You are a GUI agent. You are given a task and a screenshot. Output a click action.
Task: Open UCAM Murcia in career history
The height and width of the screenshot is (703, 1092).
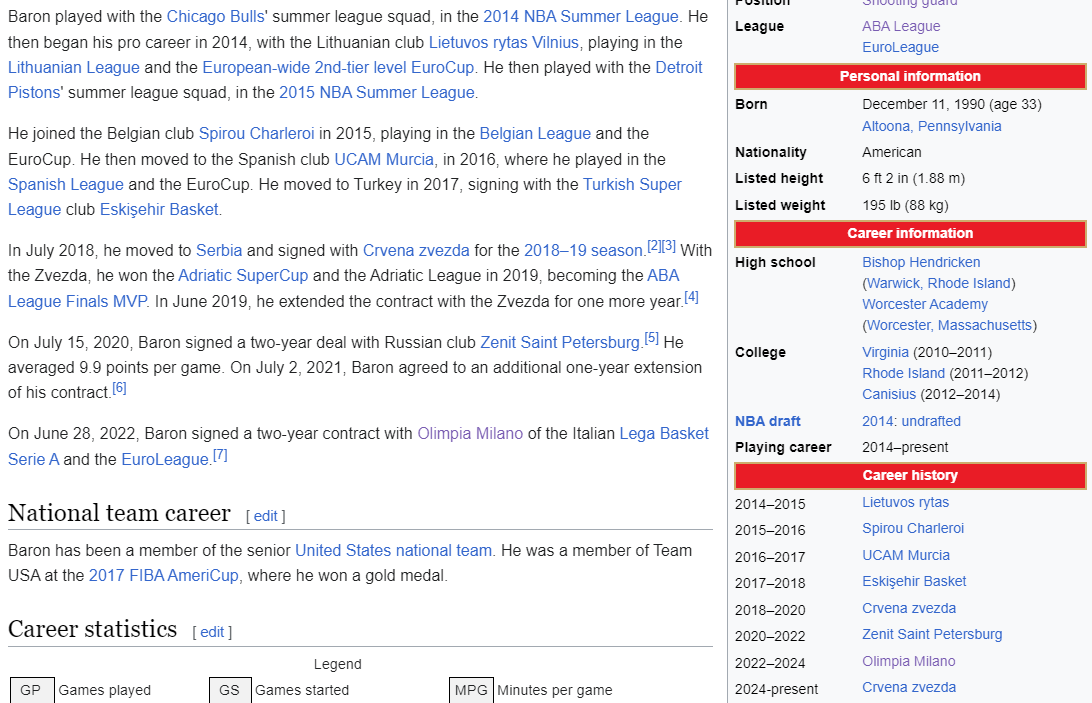coord(906,556)
